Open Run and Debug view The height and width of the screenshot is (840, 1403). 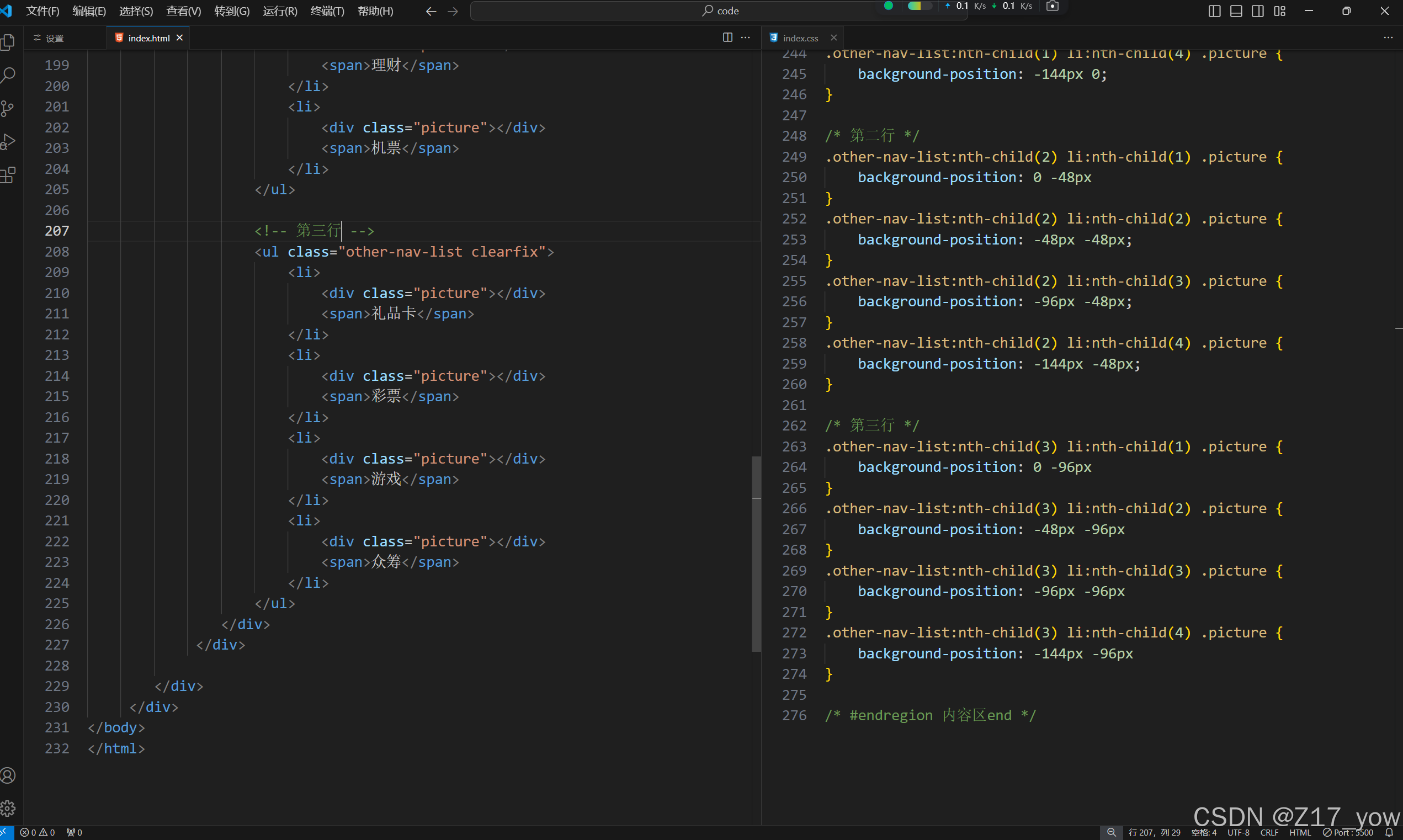pyautogui.click(x=8, y=141)
